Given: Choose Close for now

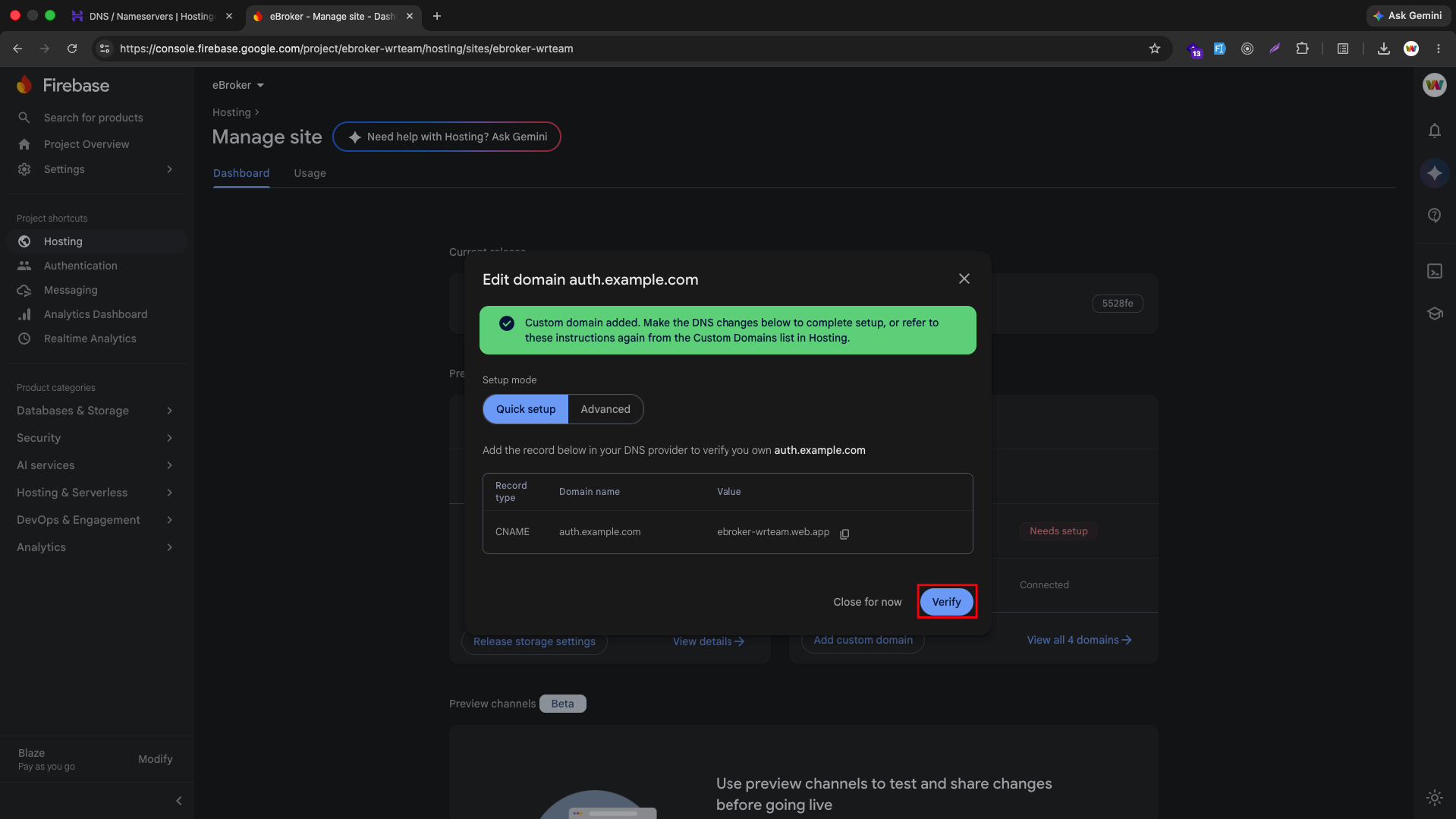Looking at the screenshot, I should [x=867, y=601].
